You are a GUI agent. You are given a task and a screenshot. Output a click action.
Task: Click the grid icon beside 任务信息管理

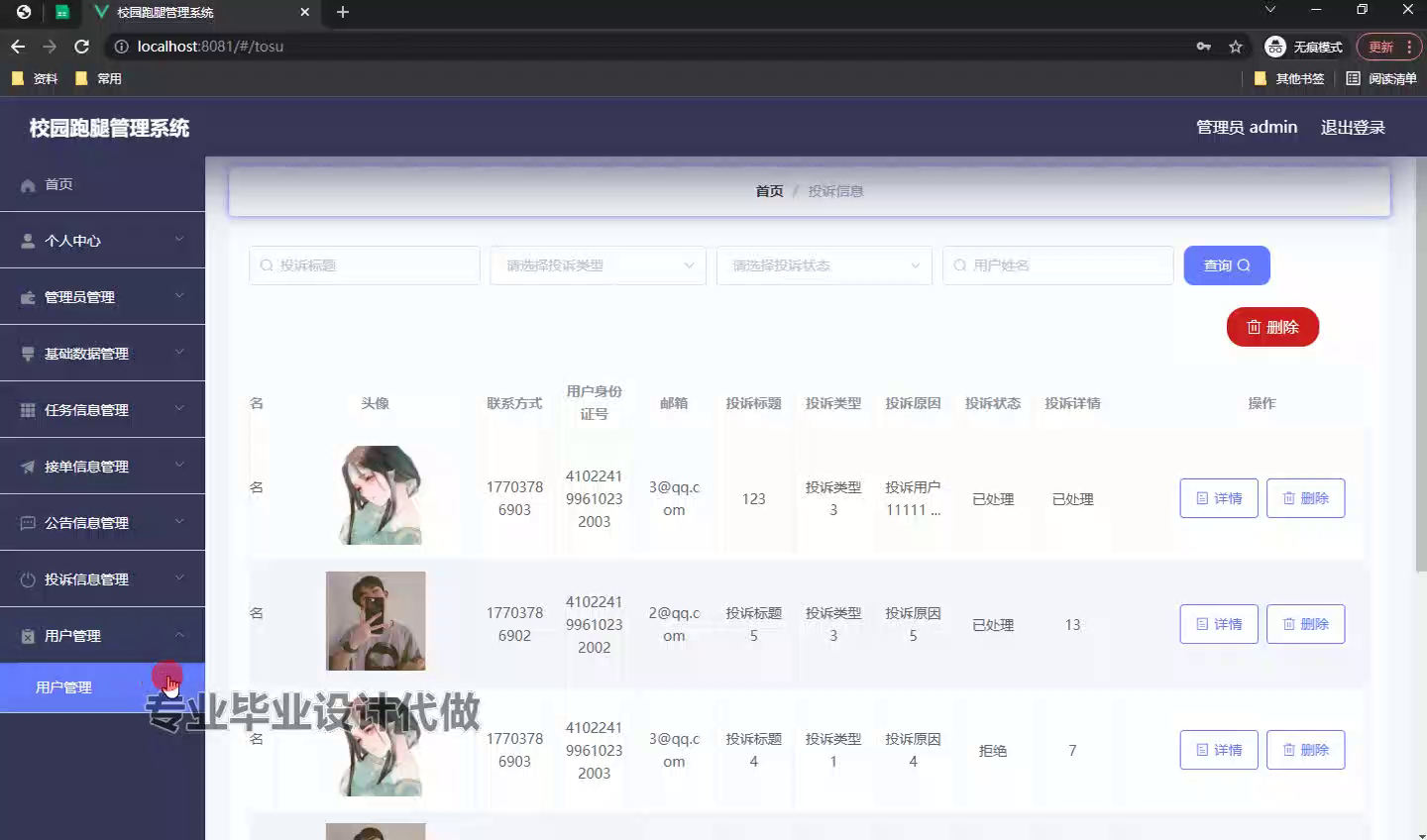[x=28, y=410]
